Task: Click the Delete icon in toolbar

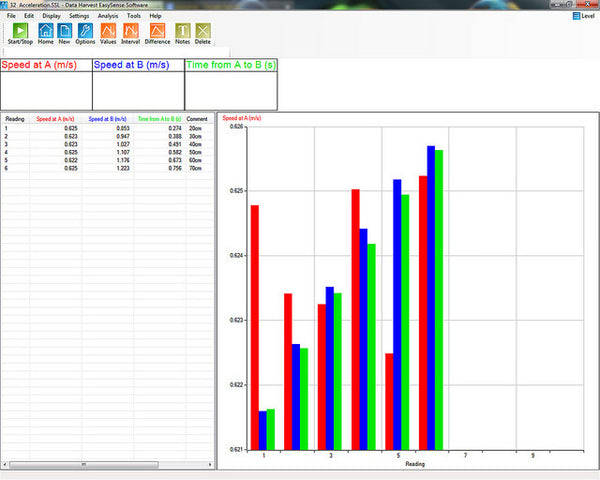Action: click(203, 31)
